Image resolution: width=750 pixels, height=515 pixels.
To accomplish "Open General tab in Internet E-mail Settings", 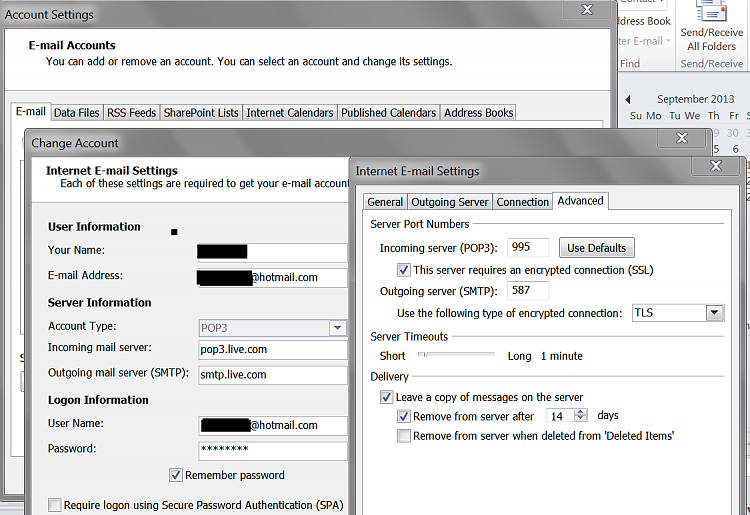I will [385, 202].
